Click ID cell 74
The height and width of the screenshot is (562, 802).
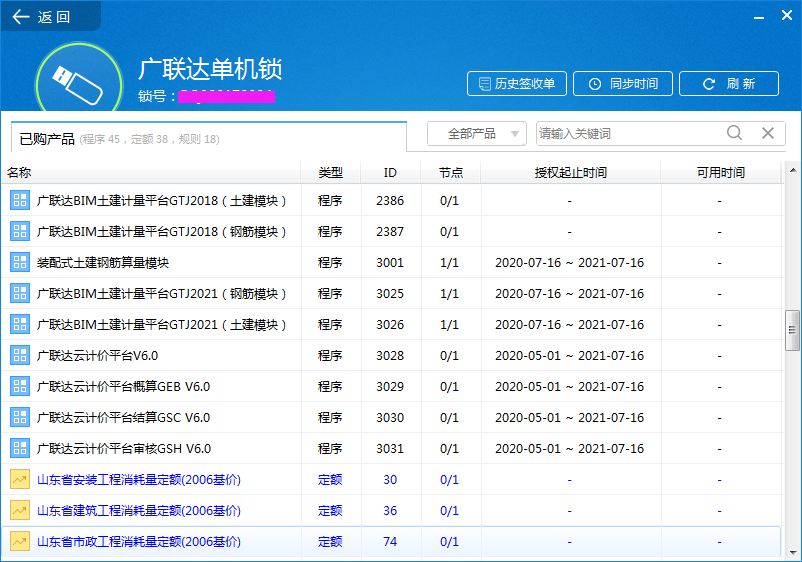point(390,542)
